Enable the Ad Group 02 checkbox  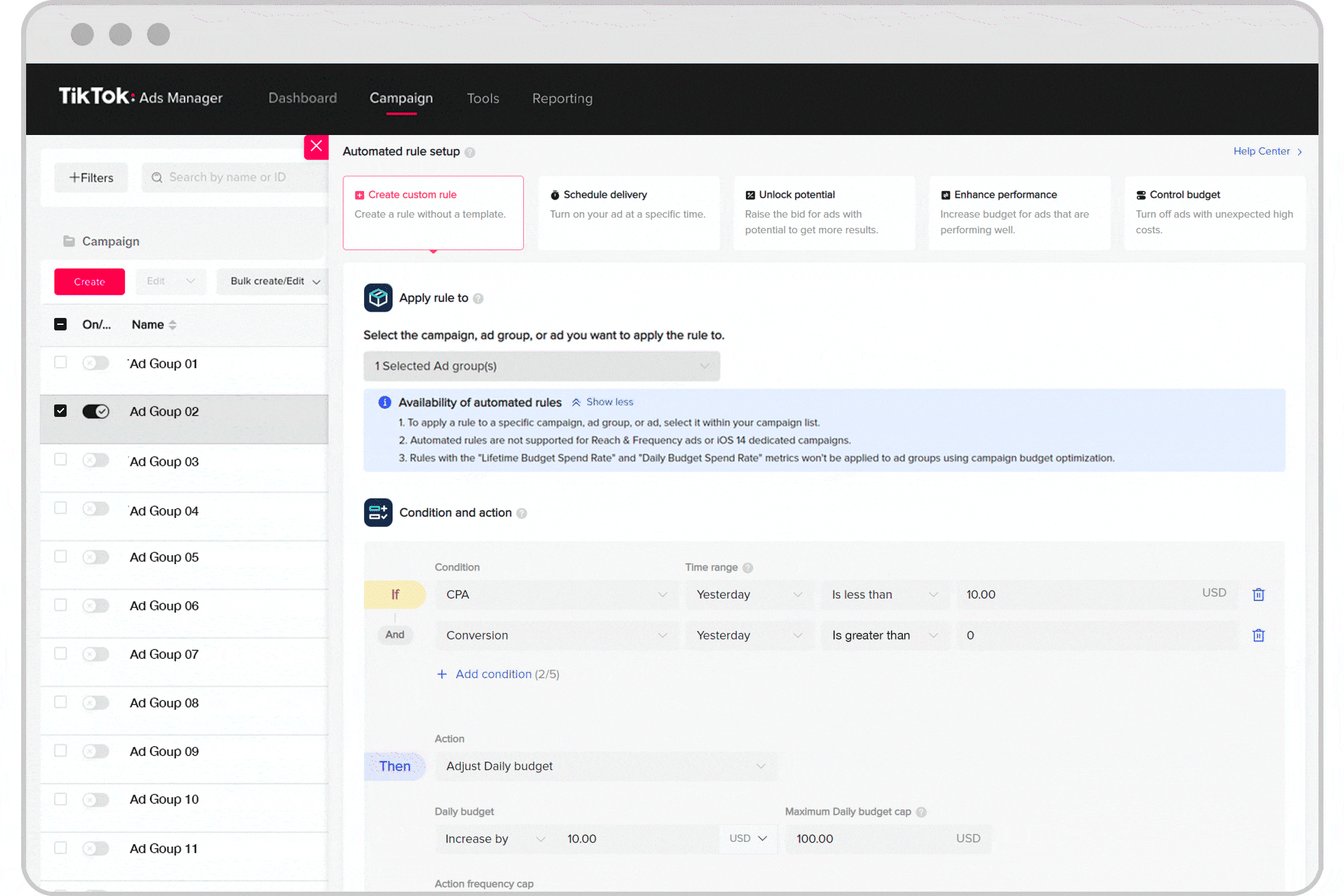[x=60, y=411]
